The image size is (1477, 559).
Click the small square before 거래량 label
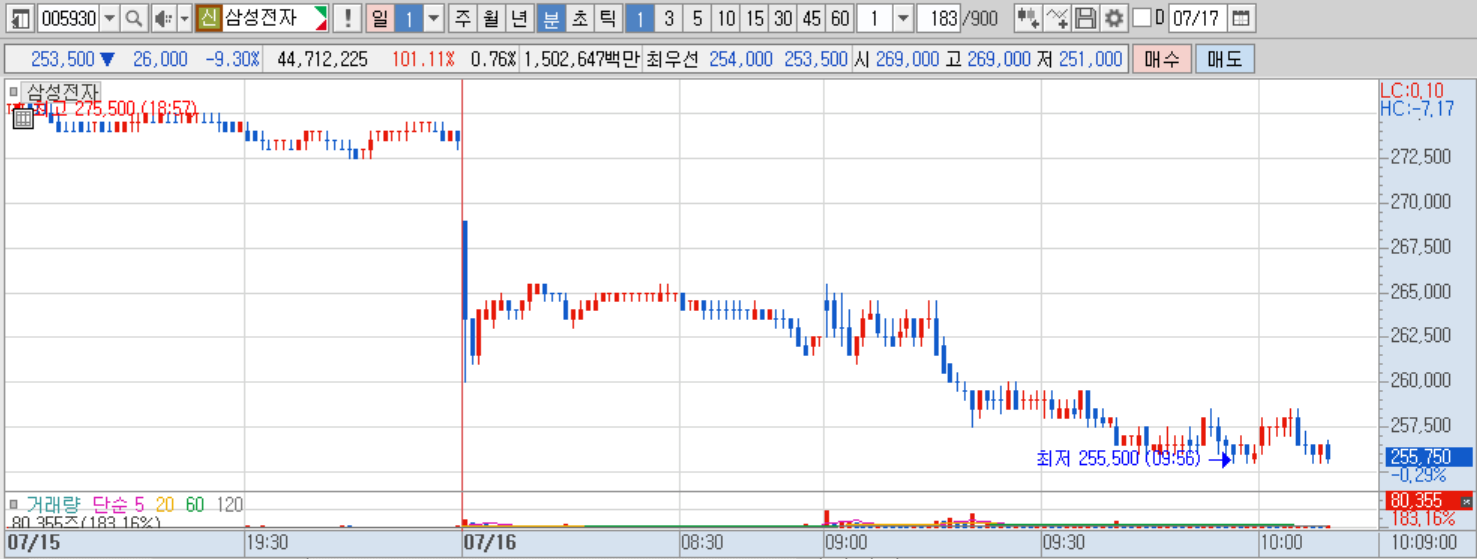[14, 504]
